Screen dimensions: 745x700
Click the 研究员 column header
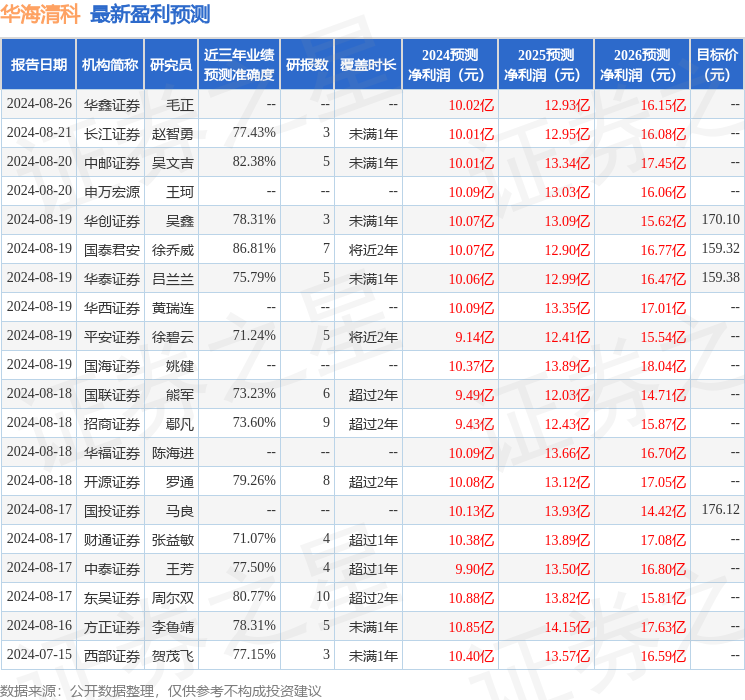coord(171,65)
